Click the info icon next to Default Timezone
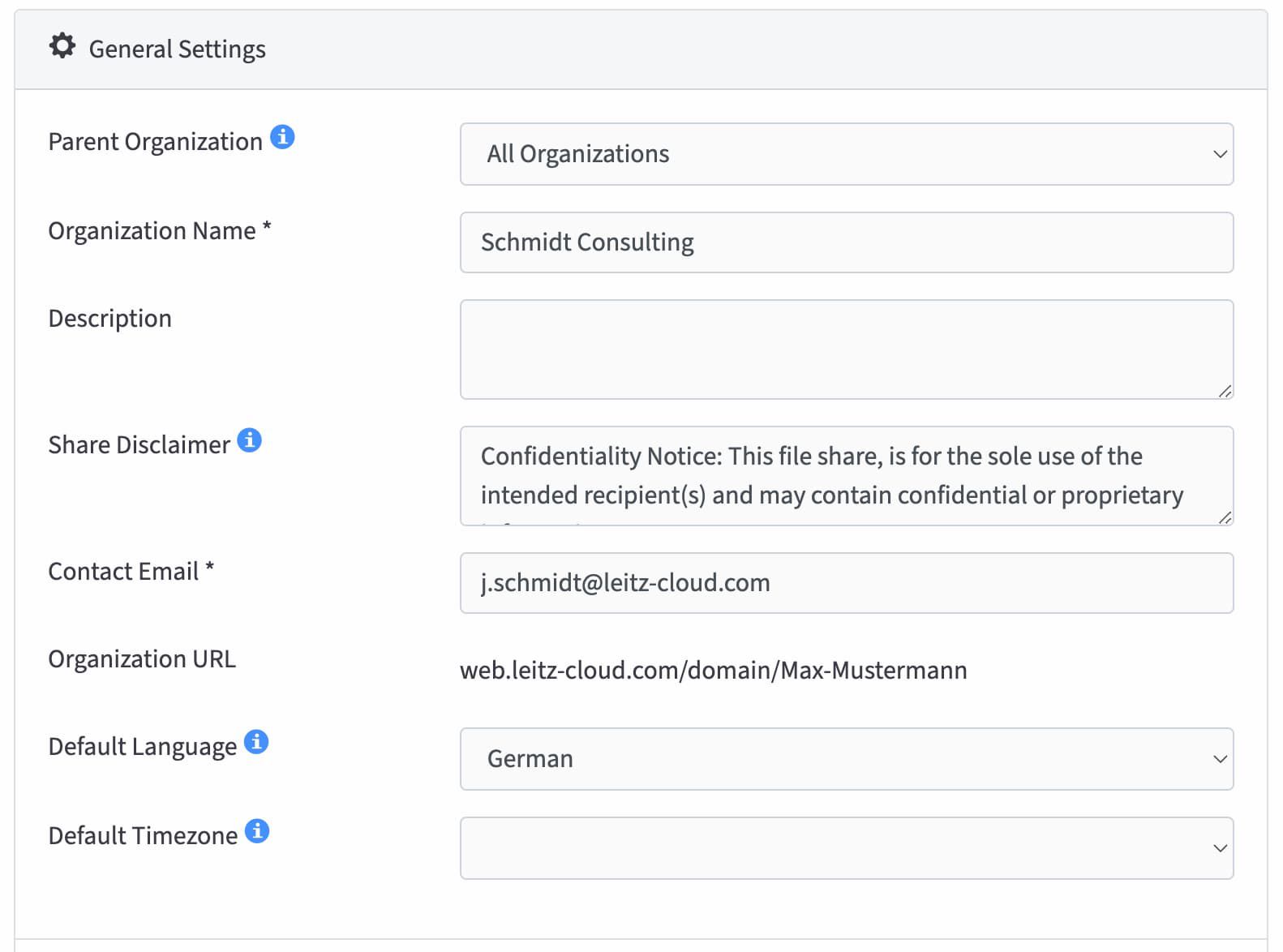 [x=257, y=831]
